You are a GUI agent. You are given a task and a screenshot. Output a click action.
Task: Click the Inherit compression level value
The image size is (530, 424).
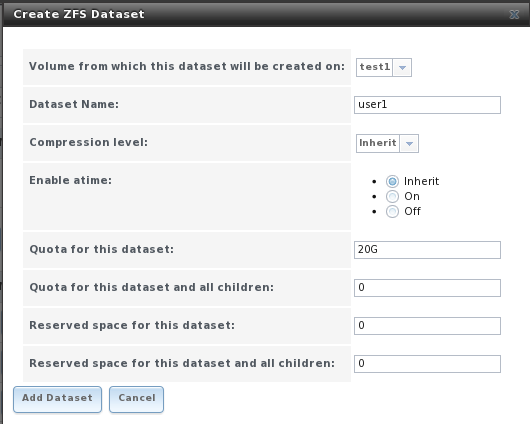(378, 143)
